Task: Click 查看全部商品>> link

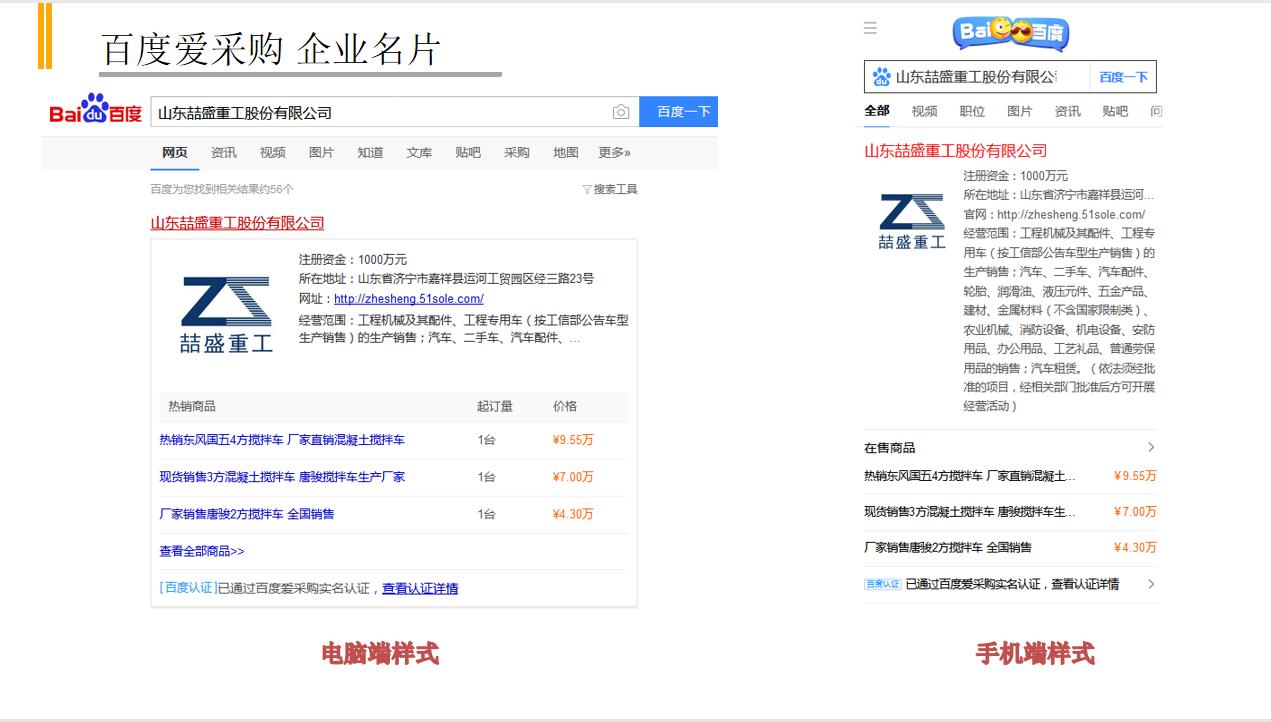Action: point(202,551)
